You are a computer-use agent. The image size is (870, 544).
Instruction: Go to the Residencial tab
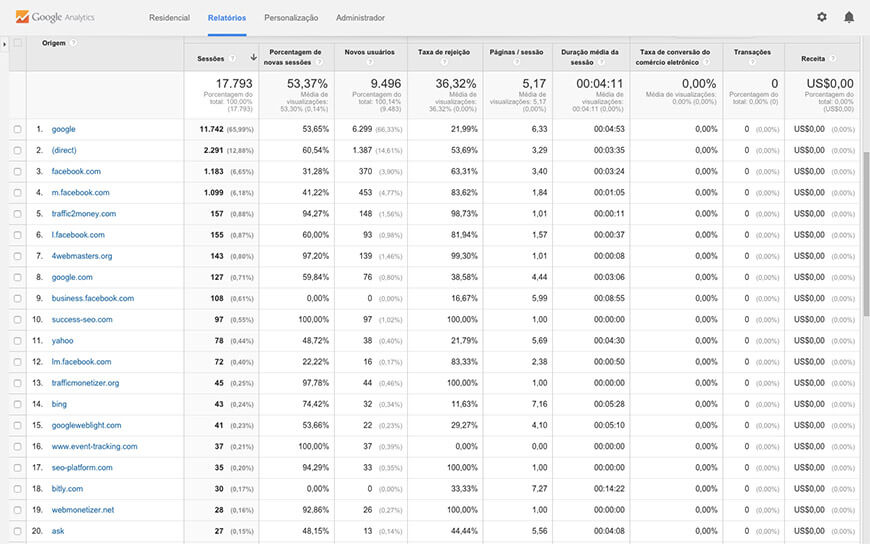(169, 18)
